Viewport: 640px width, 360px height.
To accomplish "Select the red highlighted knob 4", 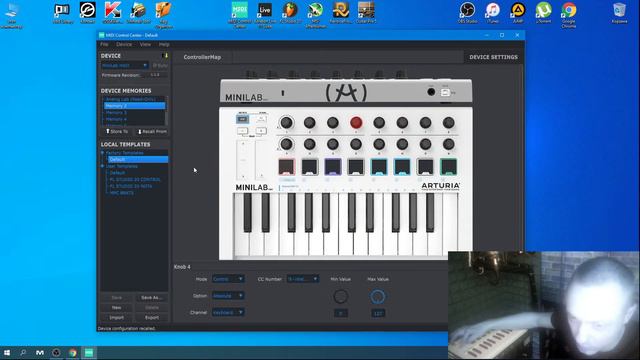I will pos(356,122).
